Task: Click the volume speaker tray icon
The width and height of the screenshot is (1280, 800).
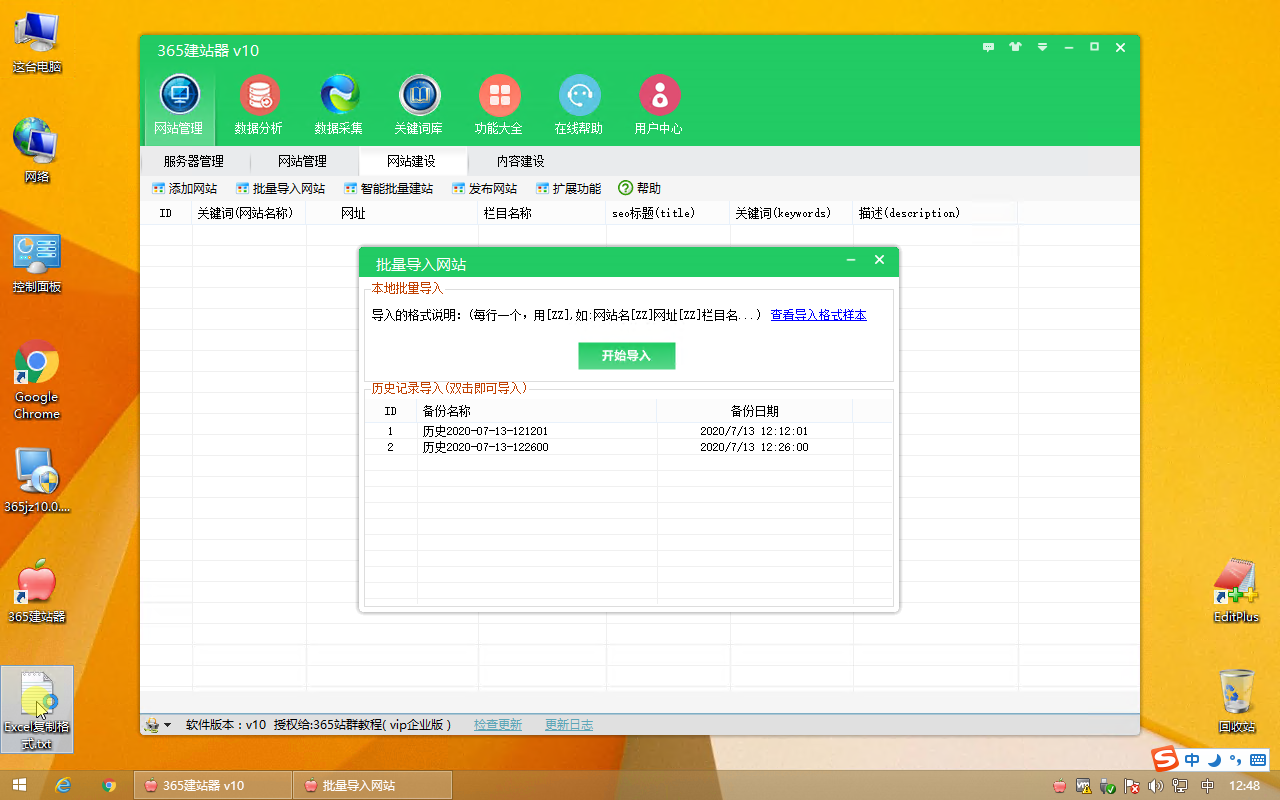Action: pos(1157,786)
